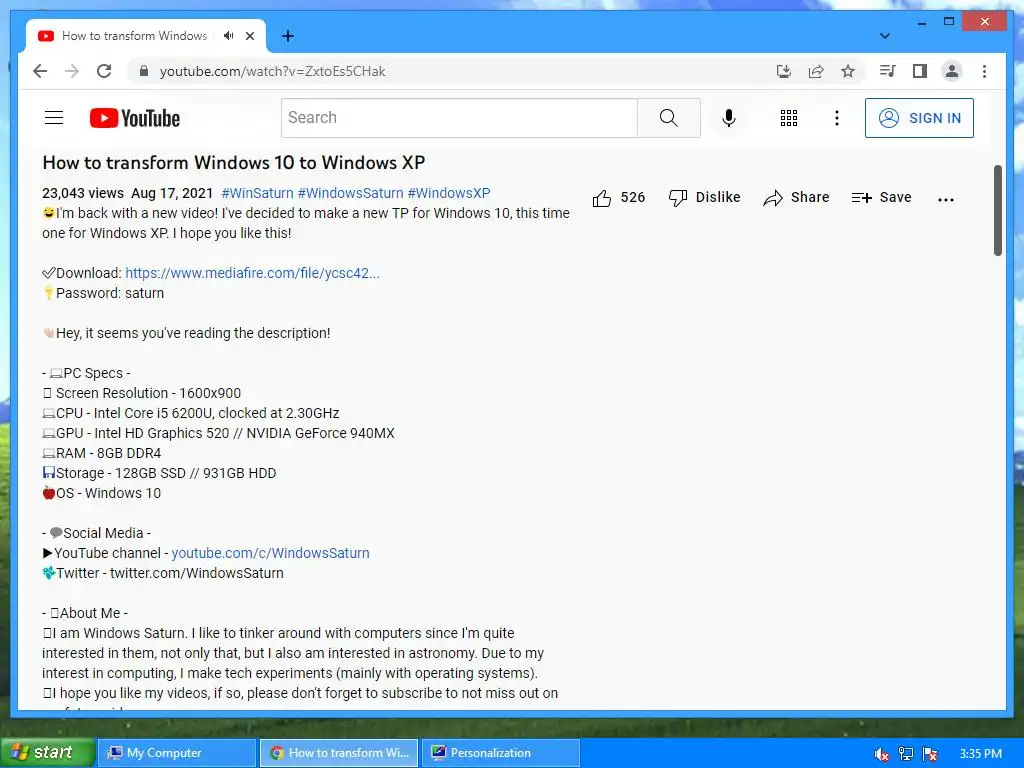Viewport: 1024px width, 768px height.
Task: Click the browser forward arrow
Action: pos(72,71)
